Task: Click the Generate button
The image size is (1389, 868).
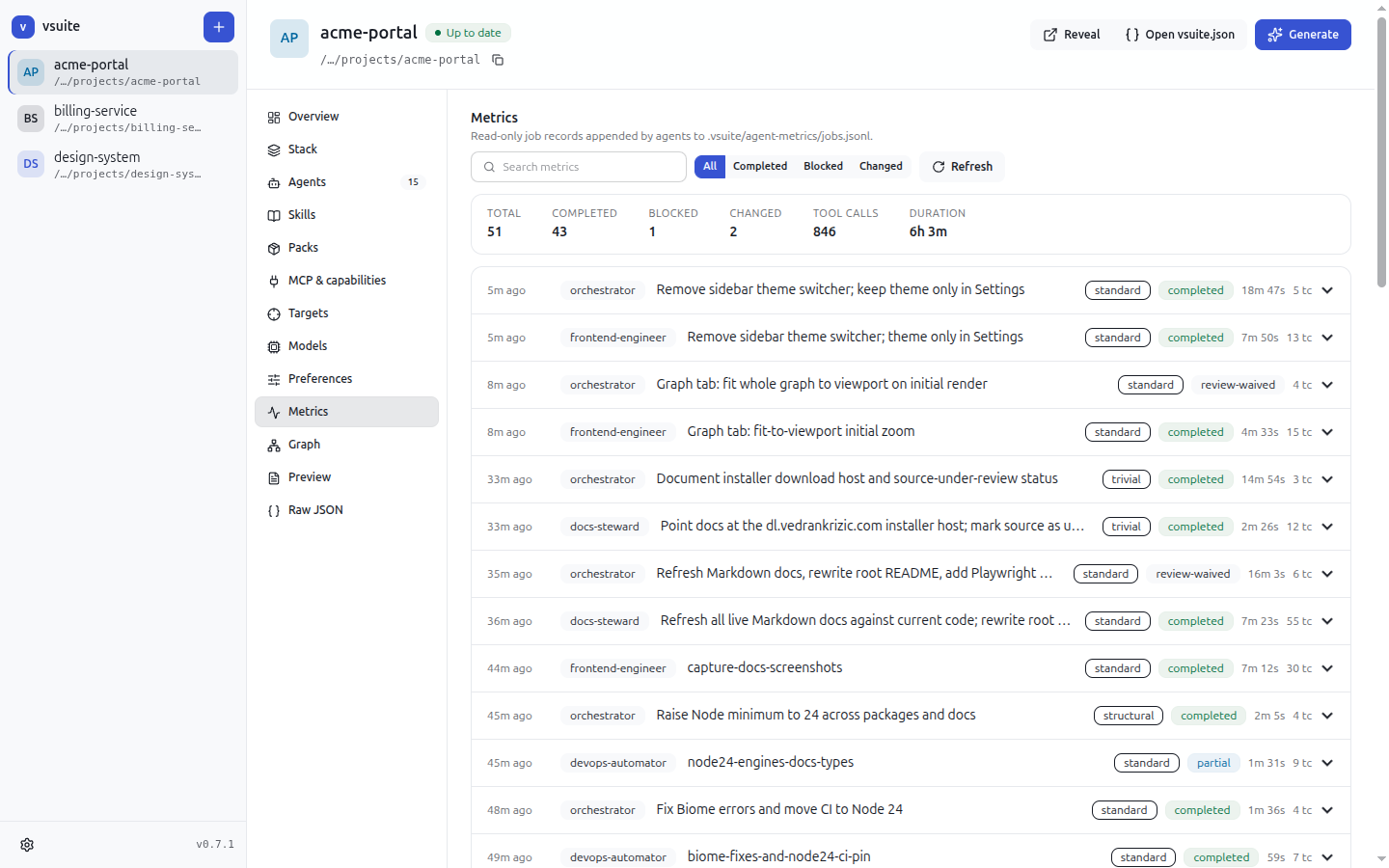Action: click(1303, 35)
